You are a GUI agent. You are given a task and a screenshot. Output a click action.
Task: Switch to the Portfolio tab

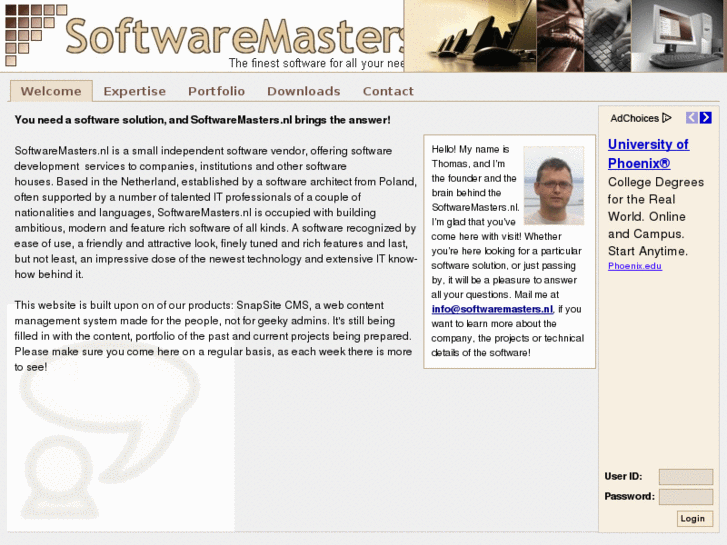(x=217, y=91)
